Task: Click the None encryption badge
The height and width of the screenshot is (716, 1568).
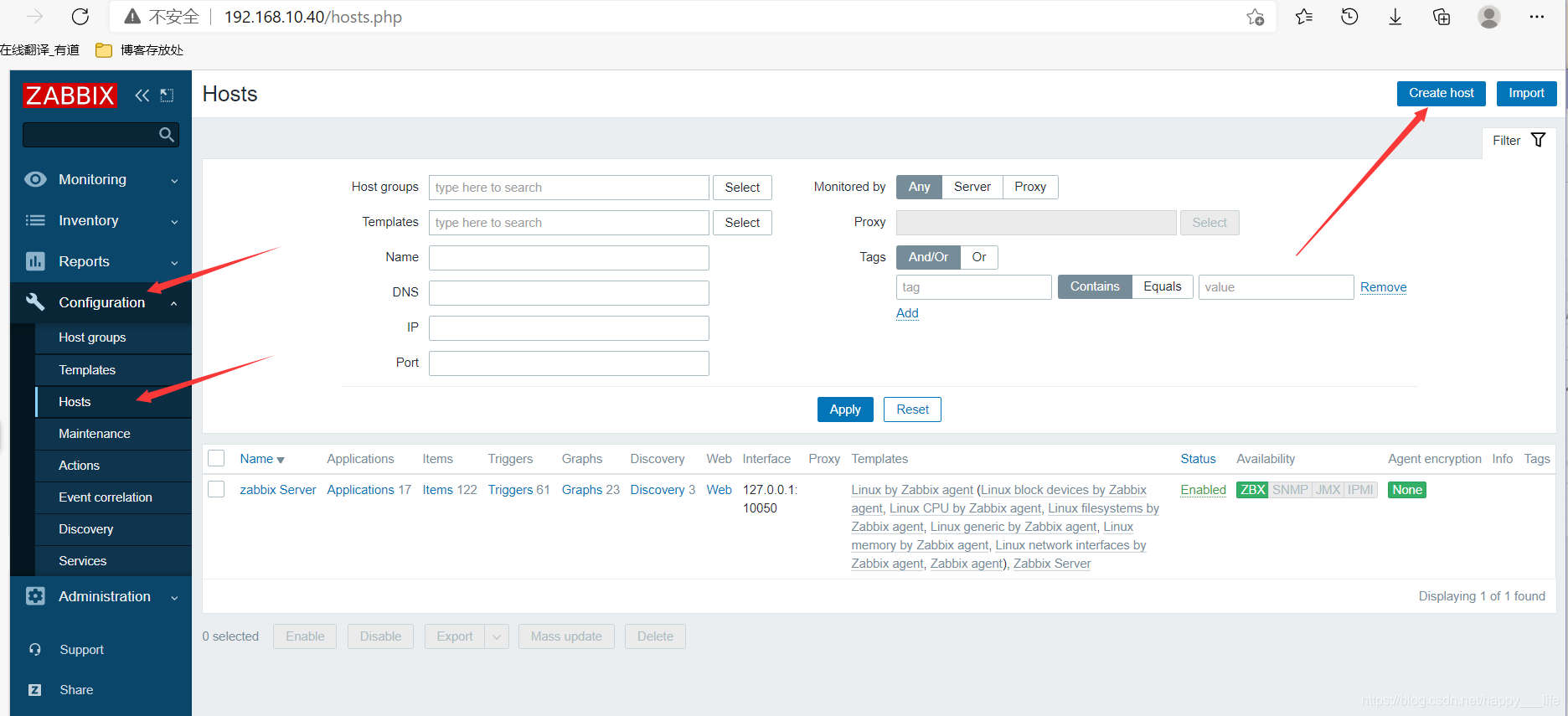Action: coord(1407,490)
